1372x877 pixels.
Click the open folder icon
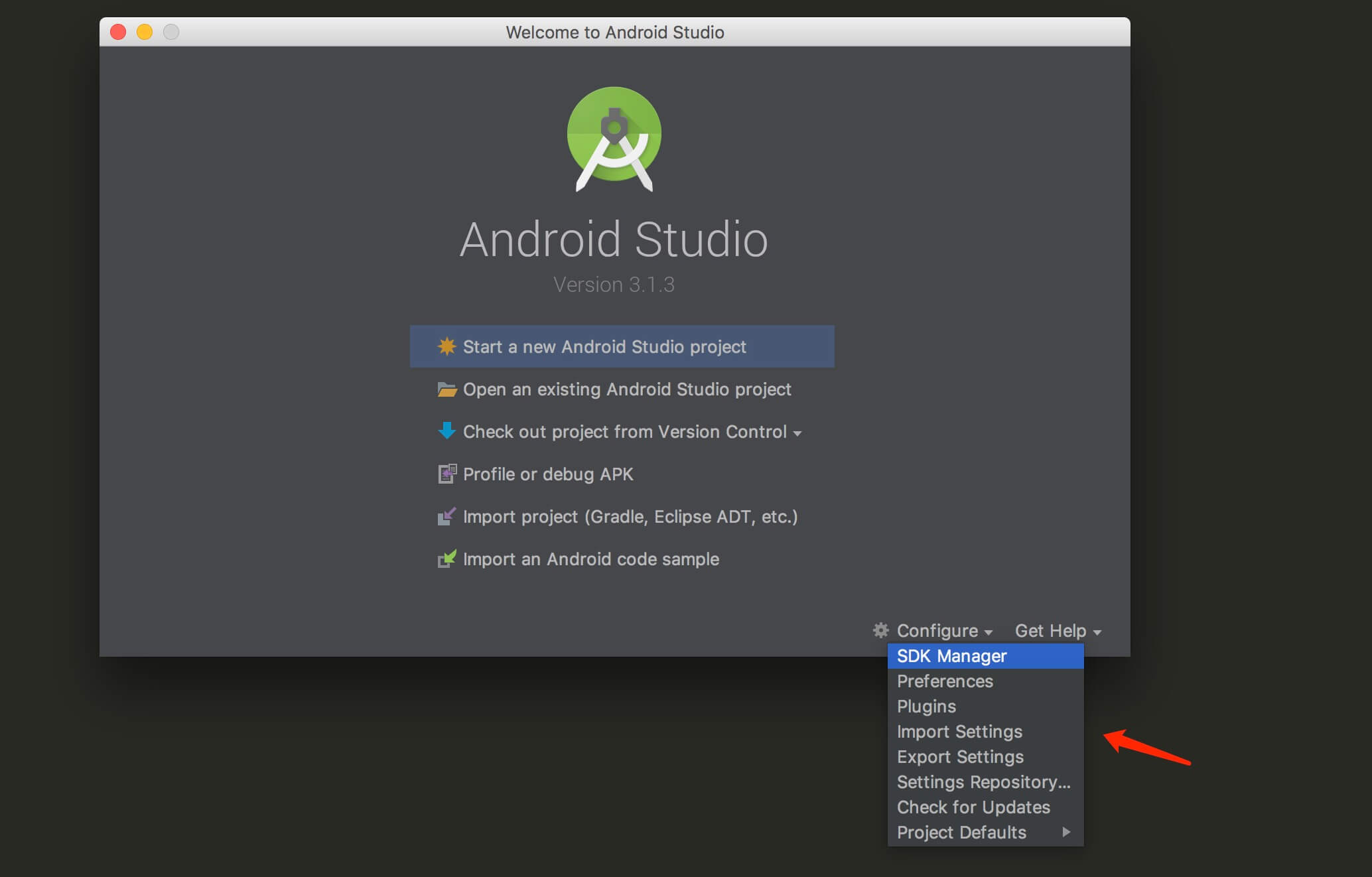point(446,389)
